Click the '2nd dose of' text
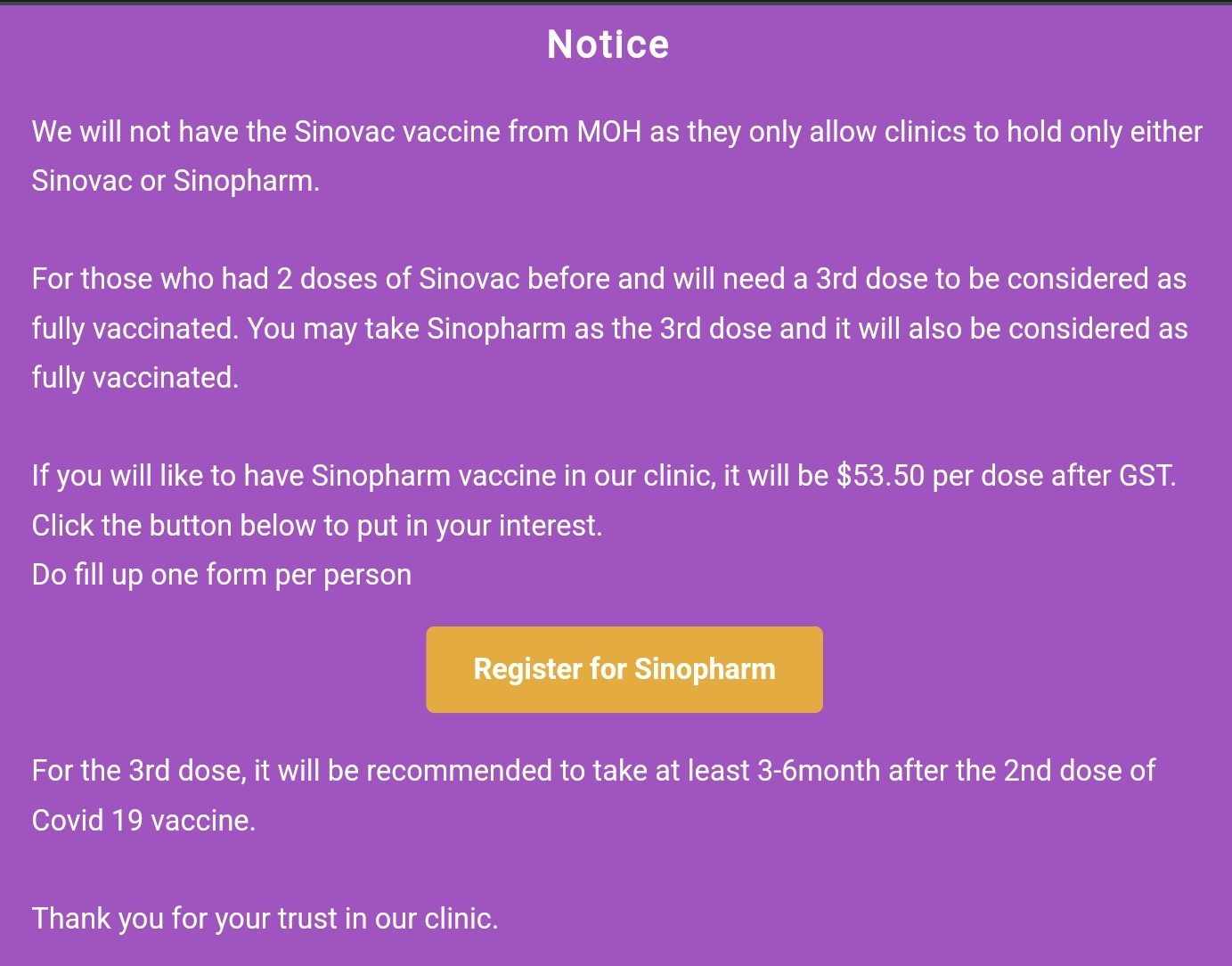The image size is (1232, 966). pyautogui.click(x=1079, y=771)
